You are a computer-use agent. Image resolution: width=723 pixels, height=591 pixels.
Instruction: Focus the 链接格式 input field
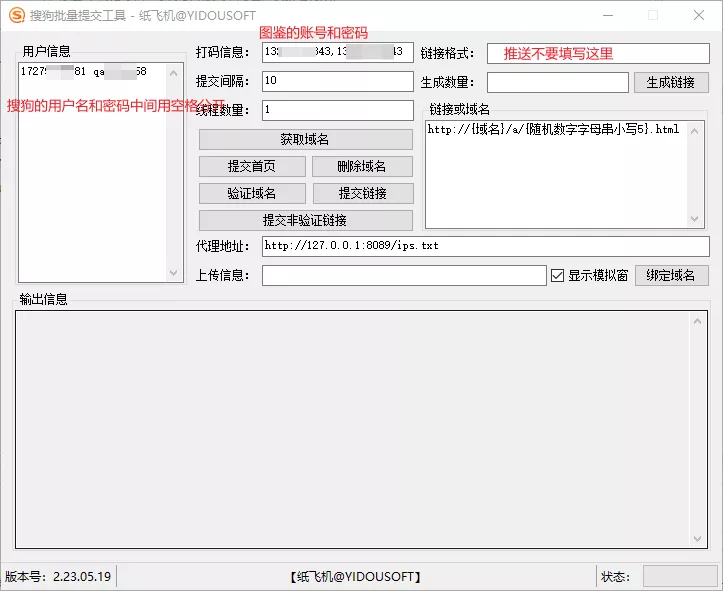point(598,53)
